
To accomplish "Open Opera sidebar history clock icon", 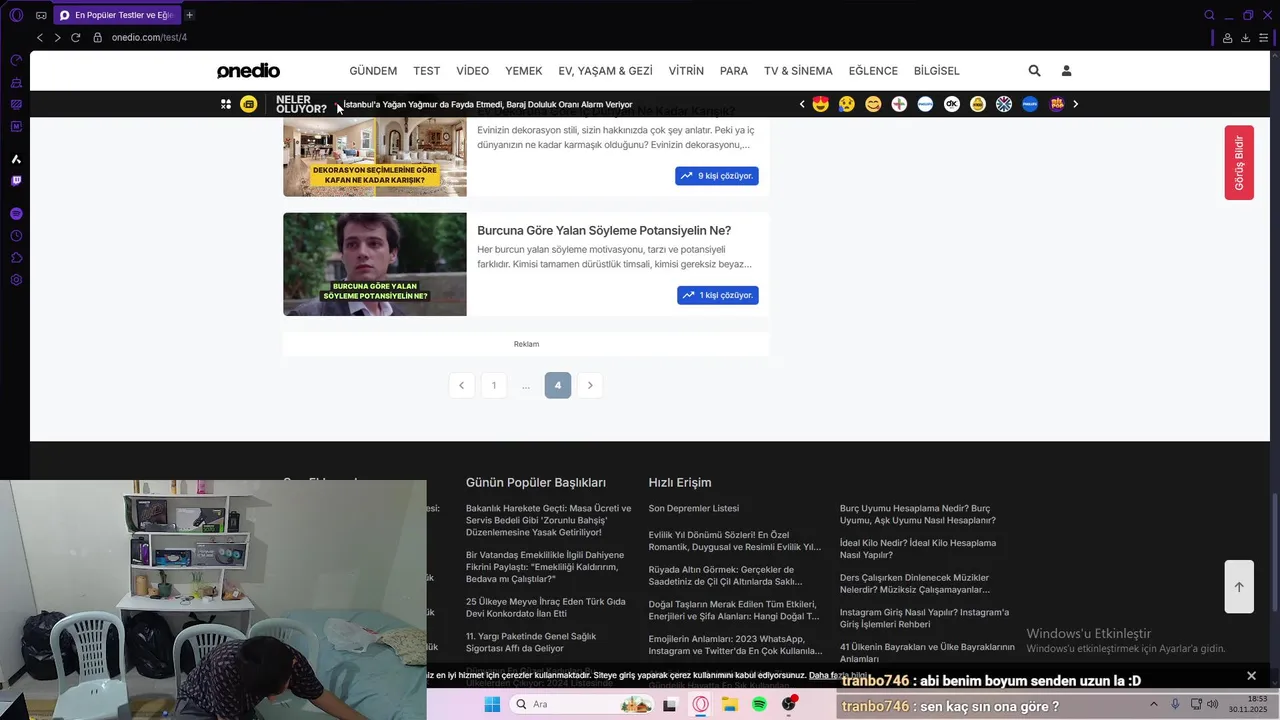I will (16, 236).
